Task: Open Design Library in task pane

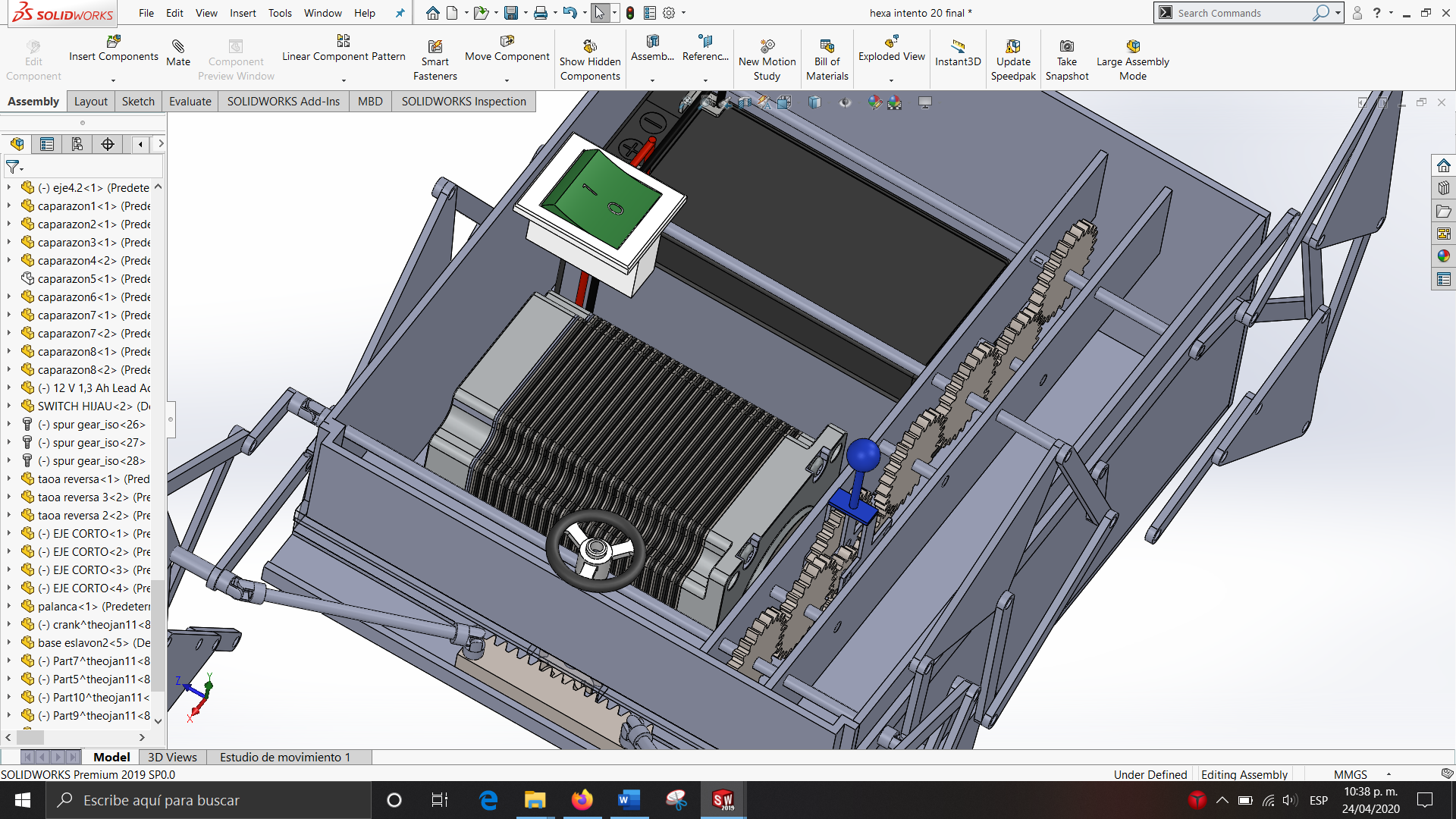Action: pos(1444,188)
